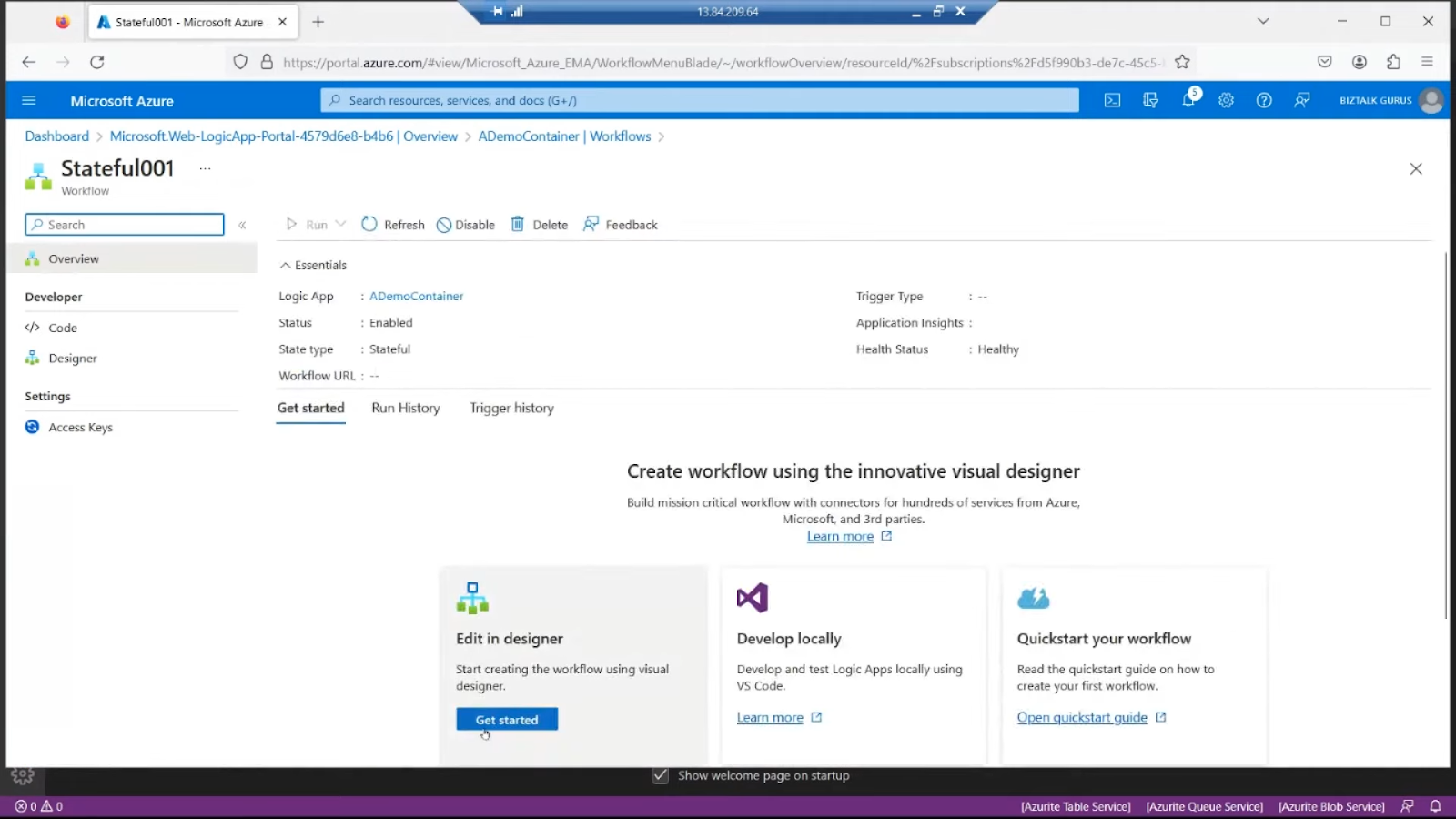Image resolution: width=1456 pixels, height=819 pixels.
Task: Open the Directories and subscriptions filter icon
Action: pyautogui.click(x=1150, y=100)
